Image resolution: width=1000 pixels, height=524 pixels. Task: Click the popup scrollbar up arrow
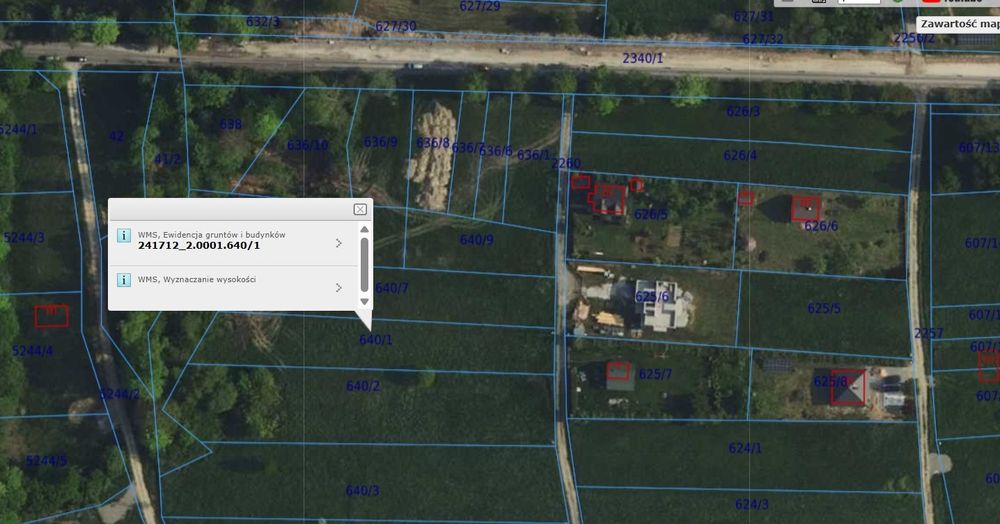pos(364,229)
